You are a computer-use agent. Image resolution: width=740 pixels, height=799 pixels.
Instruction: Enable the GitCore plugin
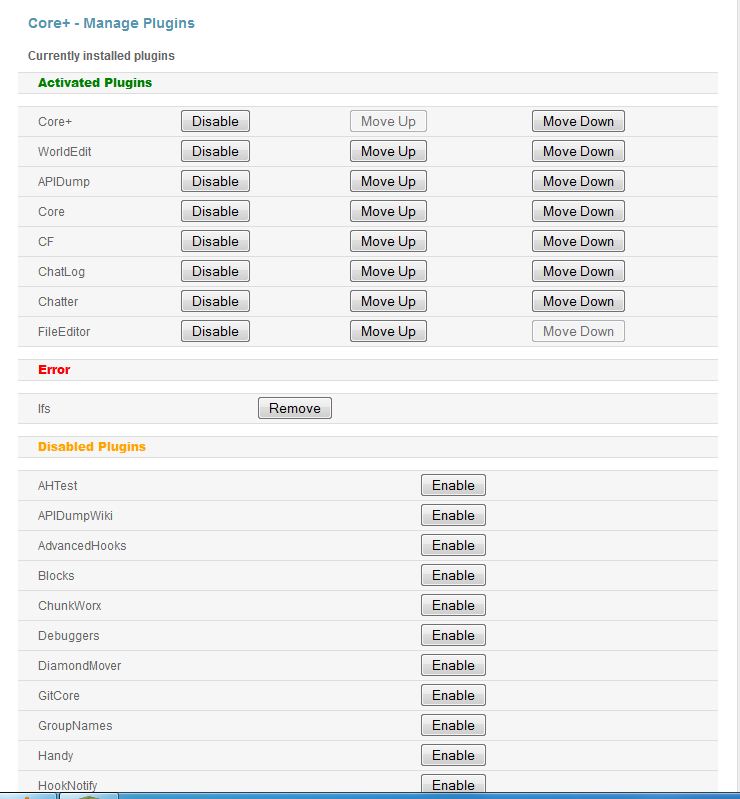click(453, 695)
